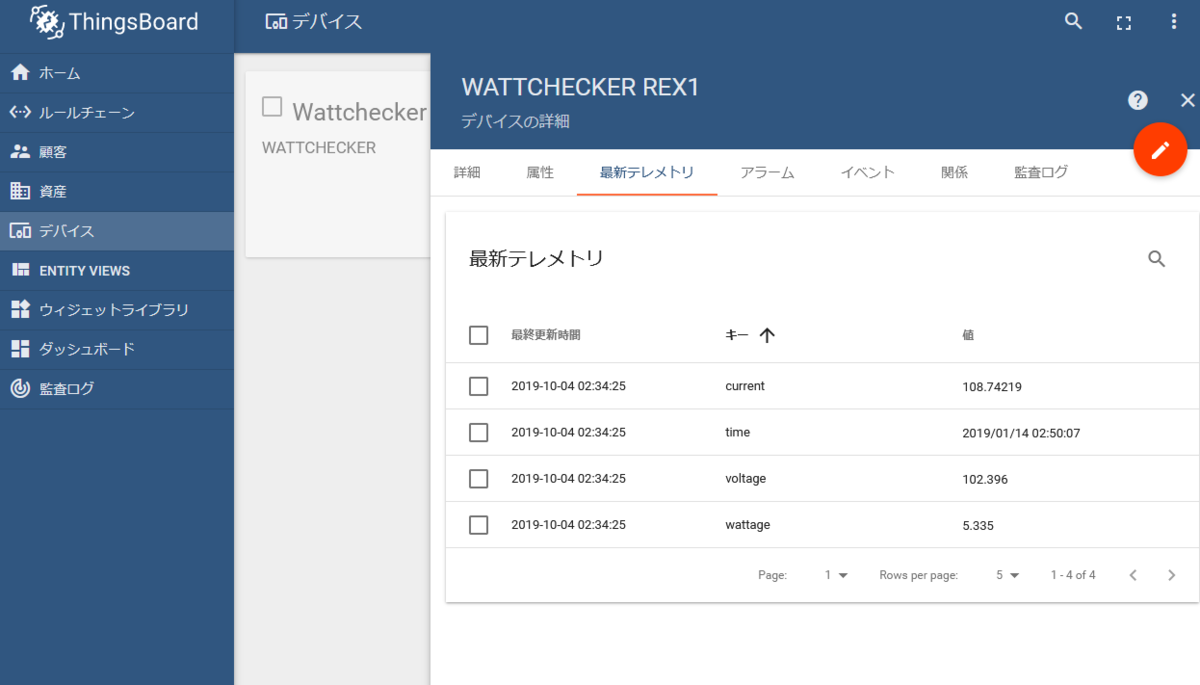Click the widget library sidebar icon

coord(20,309)
